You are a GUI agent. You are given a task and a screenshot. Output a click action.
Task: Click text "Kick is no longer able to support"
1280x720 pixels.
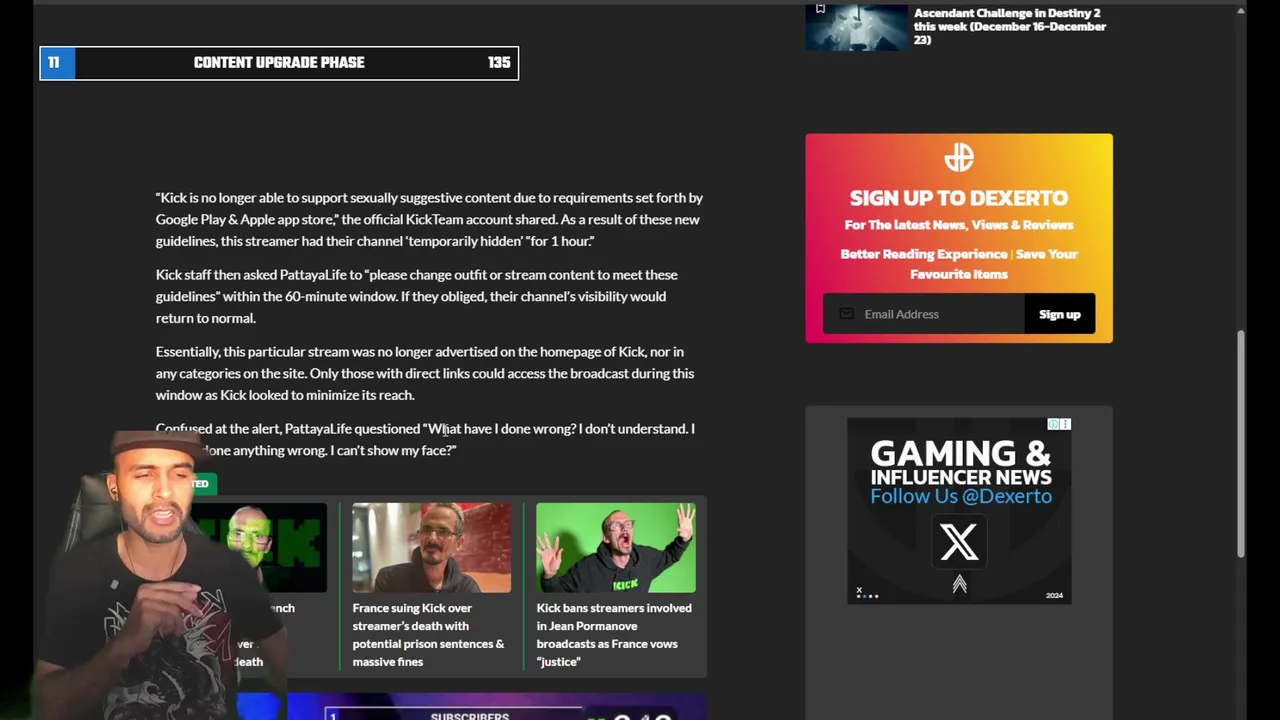click(256, 198)
